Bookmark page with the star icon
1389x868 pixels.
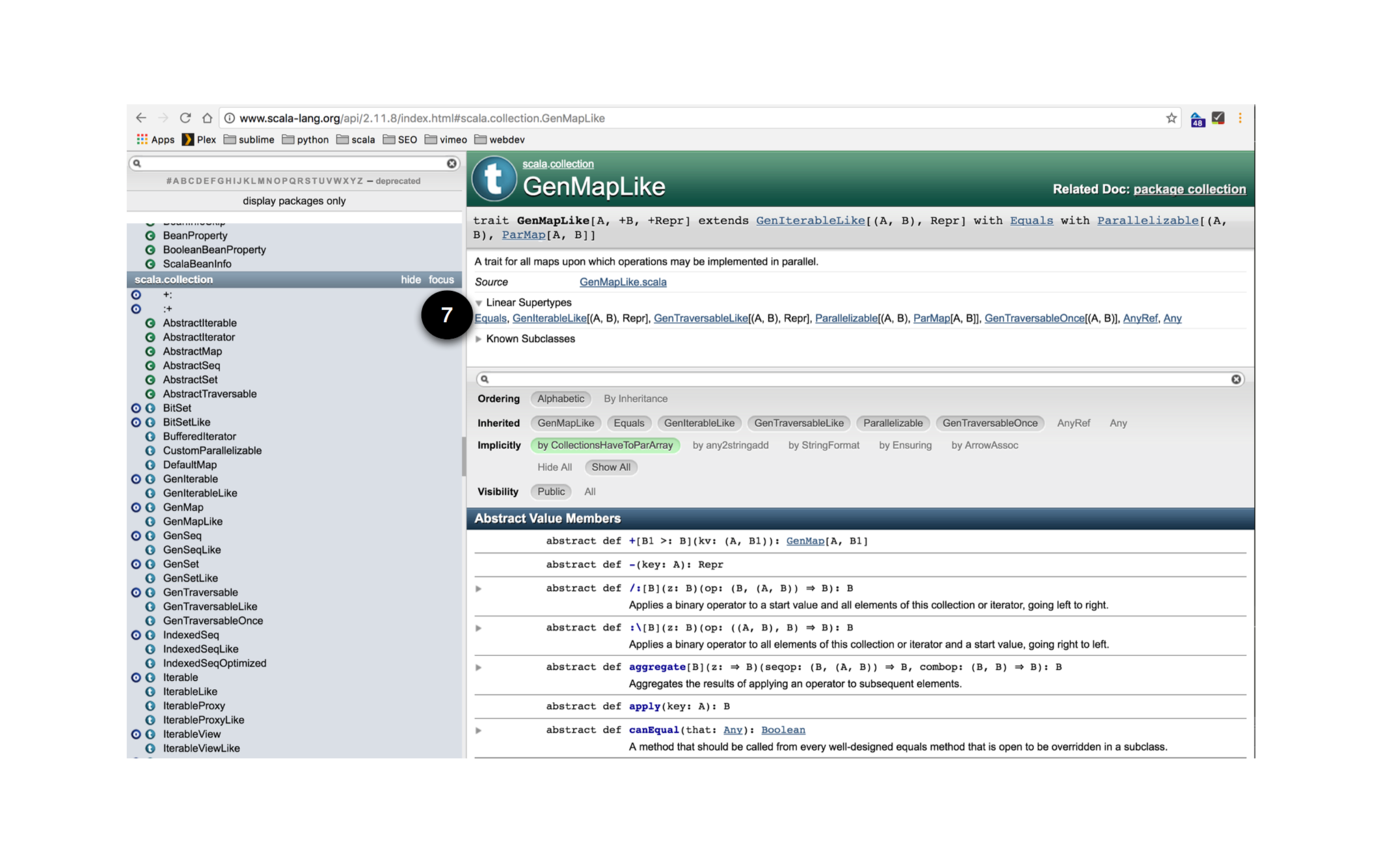[x=1171, y=118]
